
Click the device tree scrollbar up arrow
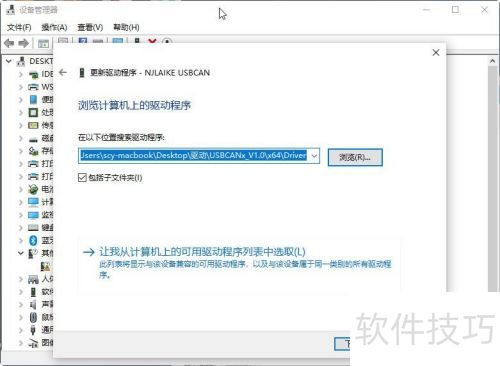coord(492,61)
